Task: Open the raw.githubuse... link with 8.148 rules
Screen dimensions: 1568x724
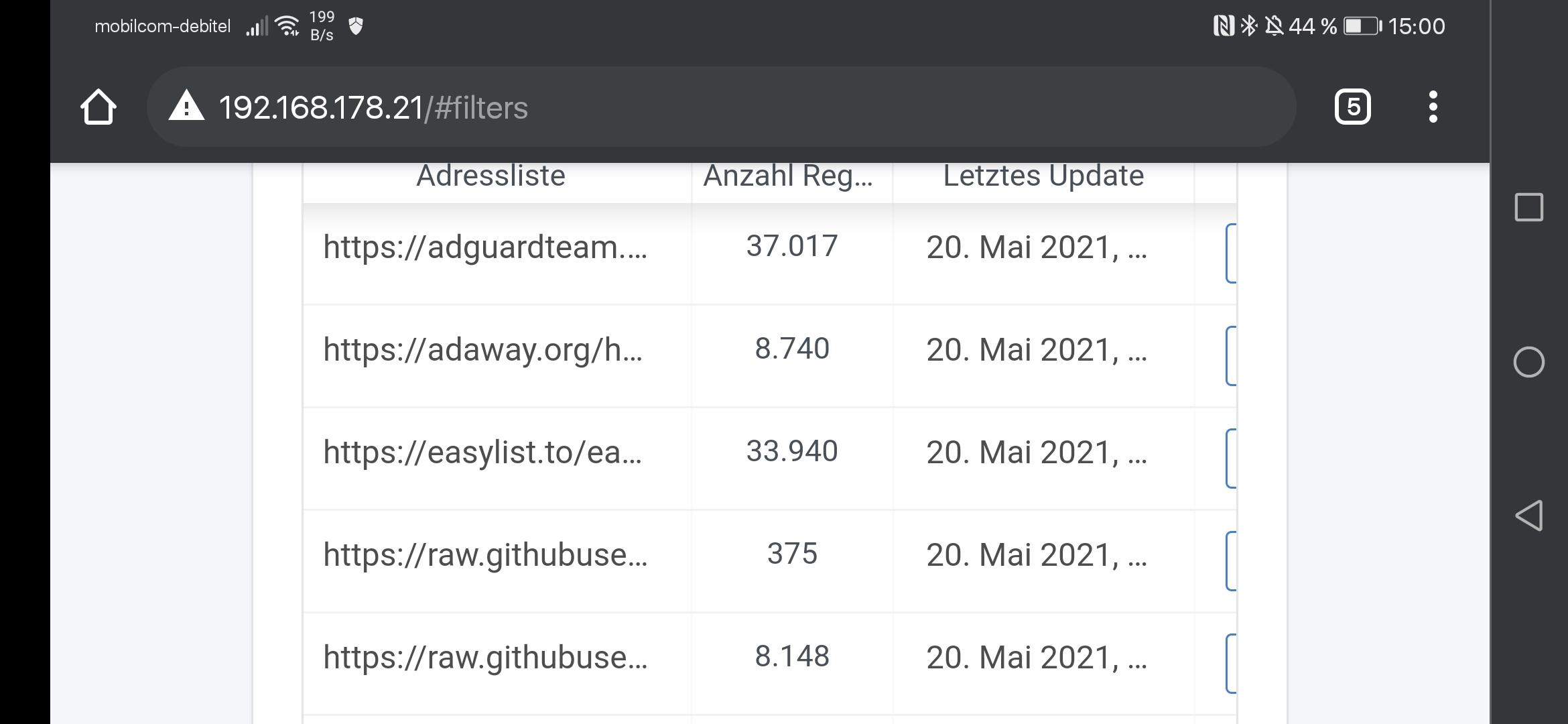Action: [x=485, y=657]
